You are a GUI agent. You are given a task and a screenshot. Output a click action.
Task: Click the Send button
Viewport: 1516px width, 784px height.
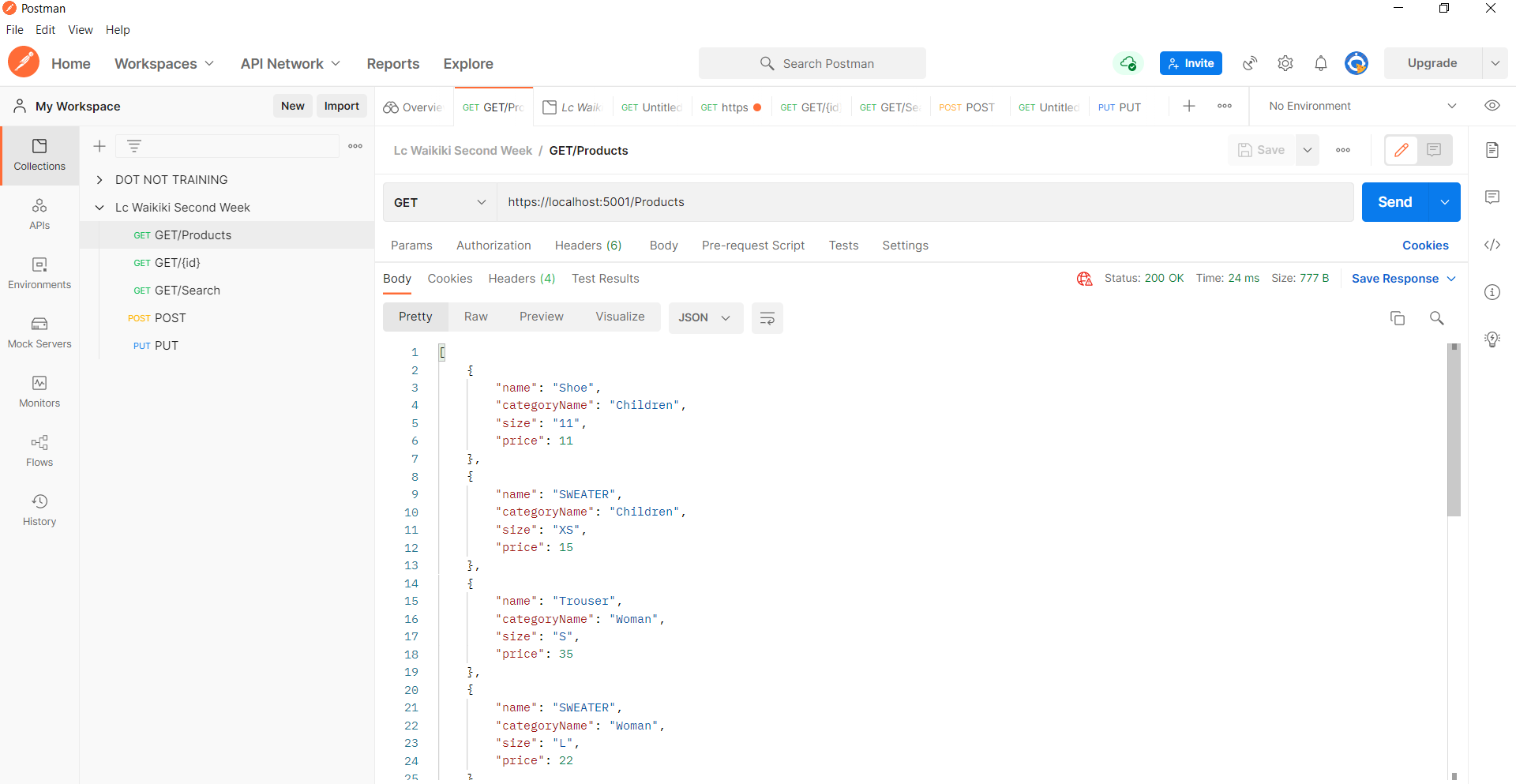(1394, 202)
